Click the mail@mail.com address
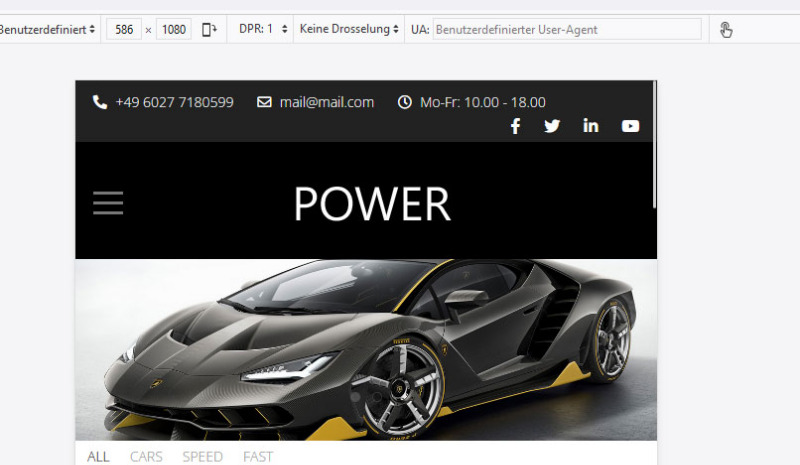The height and width of the screenshot is (465, 800). pos(327,102)
